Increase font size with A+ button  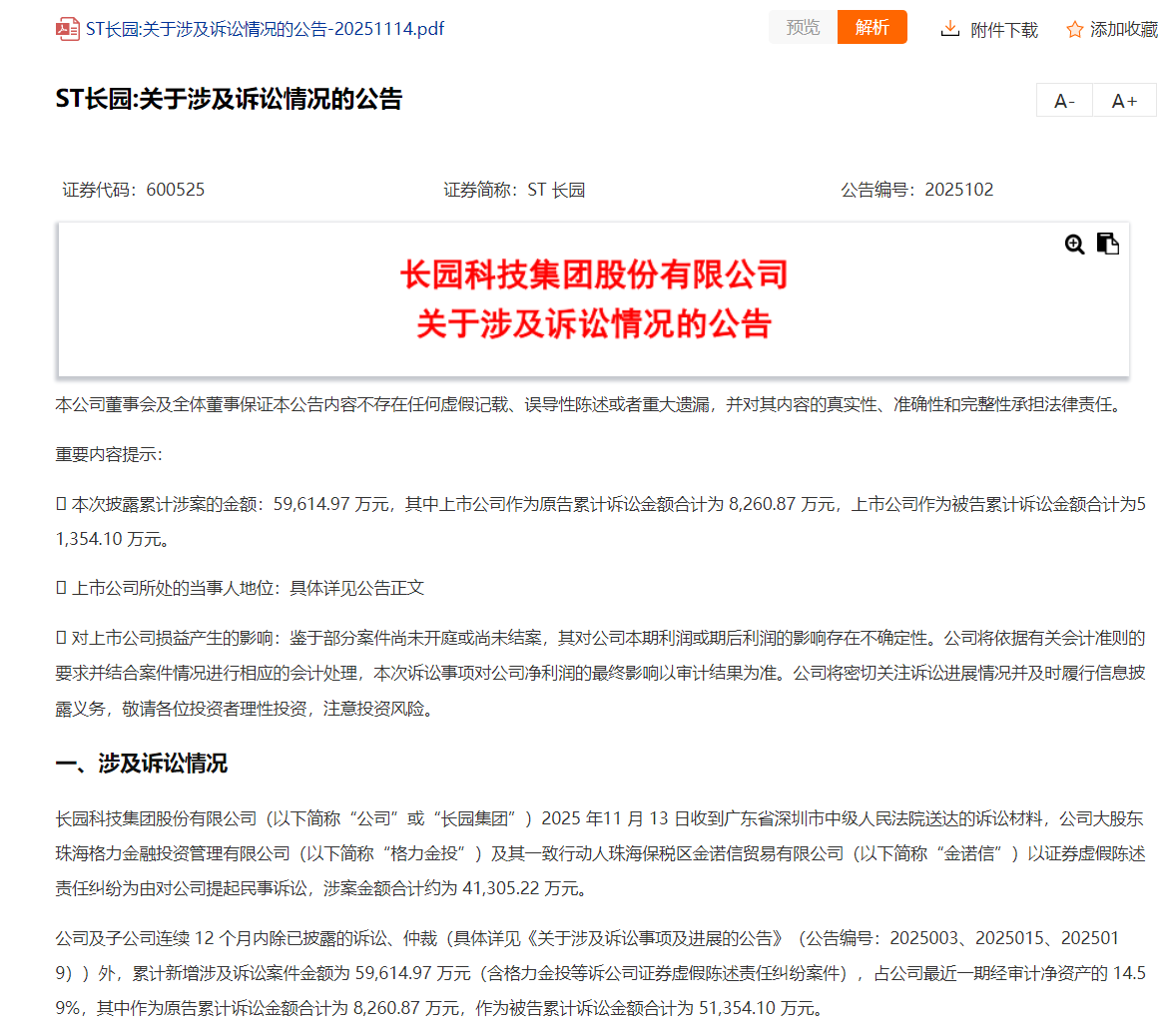pyautogui.click(x=1124, y=101)
